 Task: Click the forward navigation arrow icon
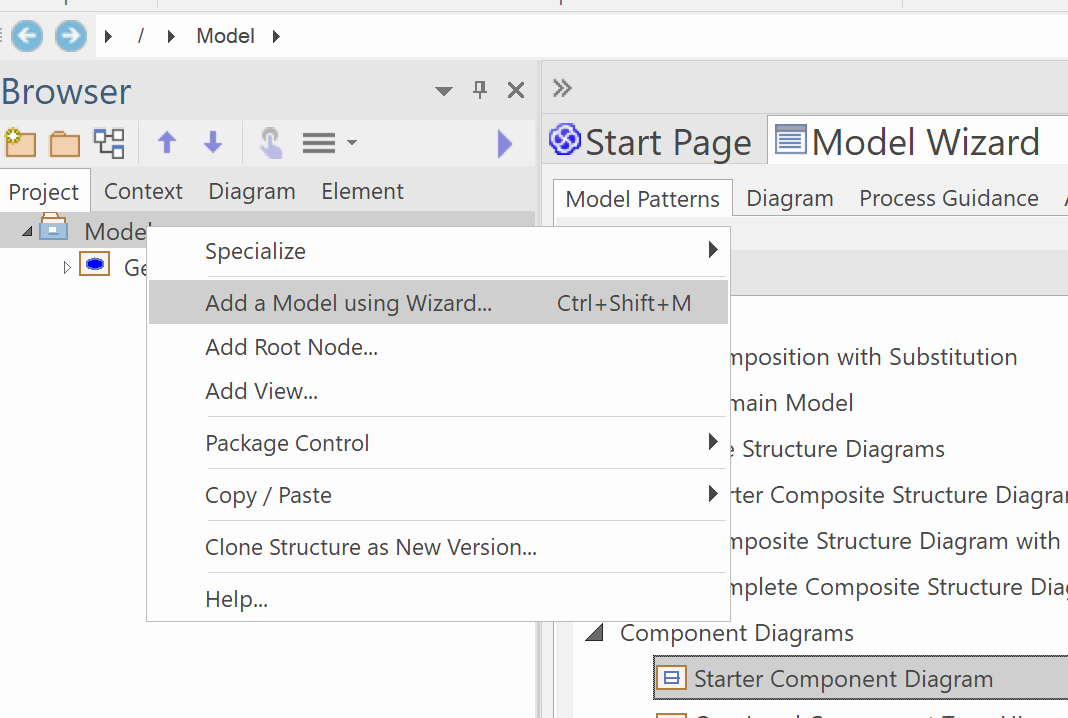(70, 37)
